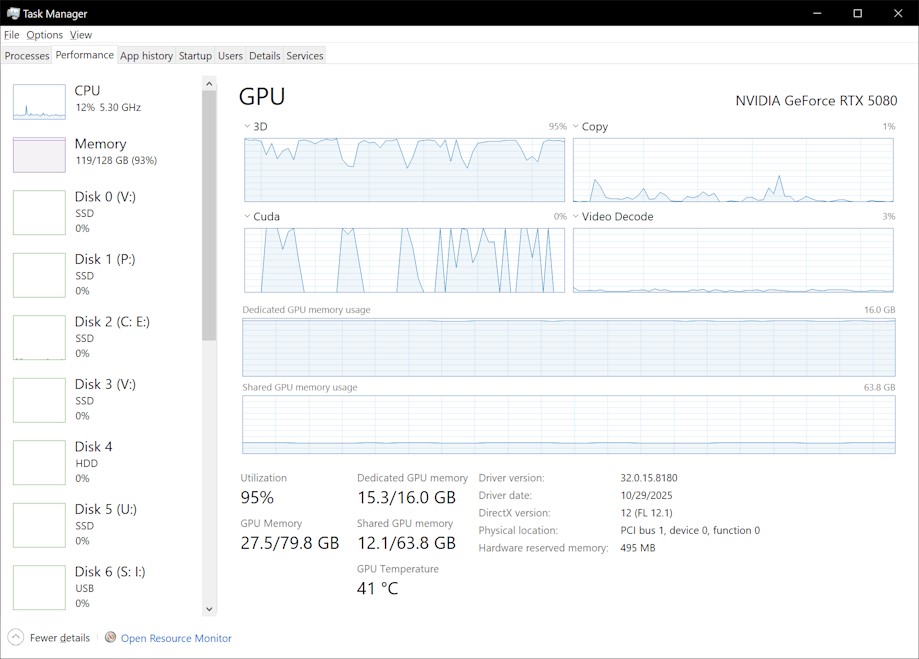Select the Disk 0 (V:) thumbnail graph
This screenshot has width=919, height=659.
click(x=39, y=212)
